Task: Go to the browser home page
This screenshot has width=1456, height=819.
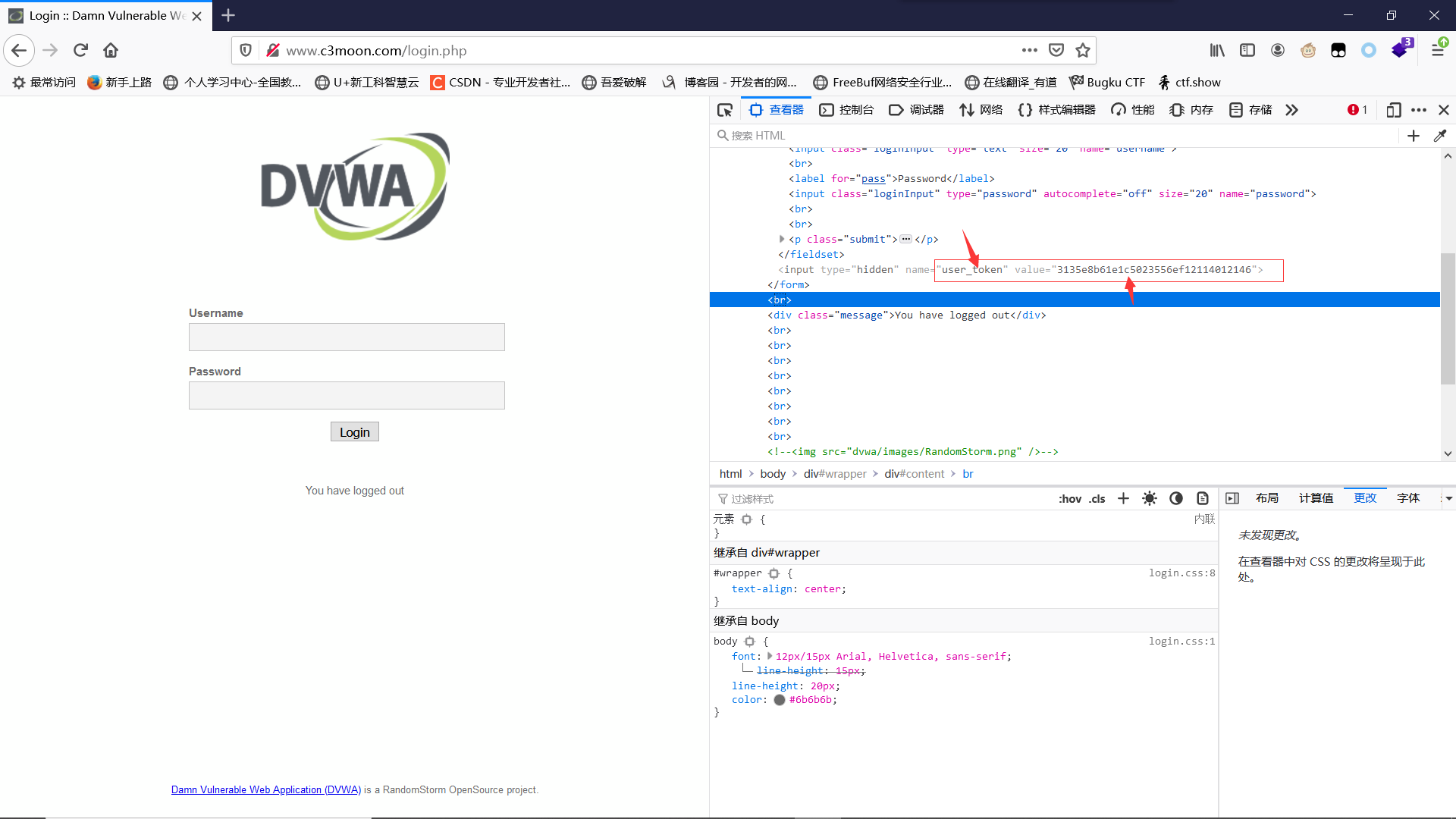Action: point(111,51)
